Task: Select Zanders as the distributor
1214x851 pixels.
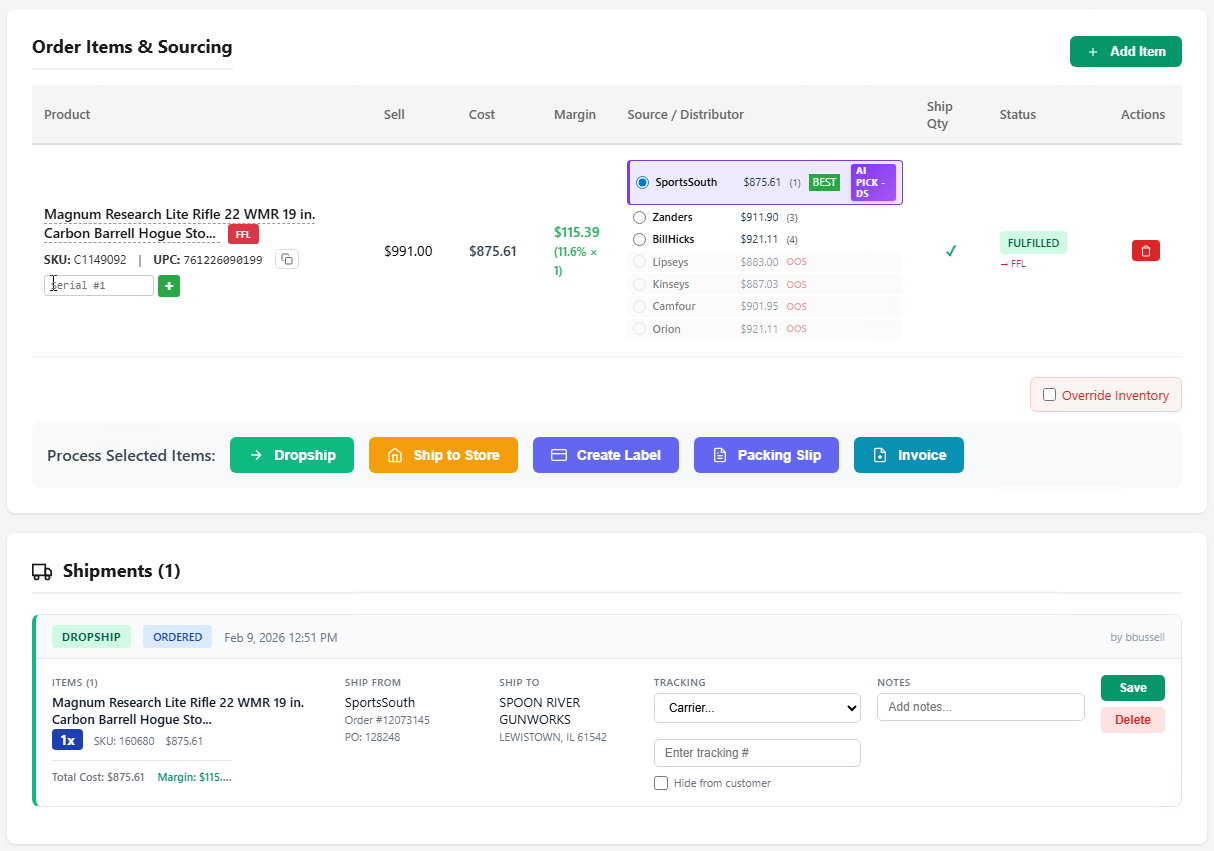Action: (640, 217)
